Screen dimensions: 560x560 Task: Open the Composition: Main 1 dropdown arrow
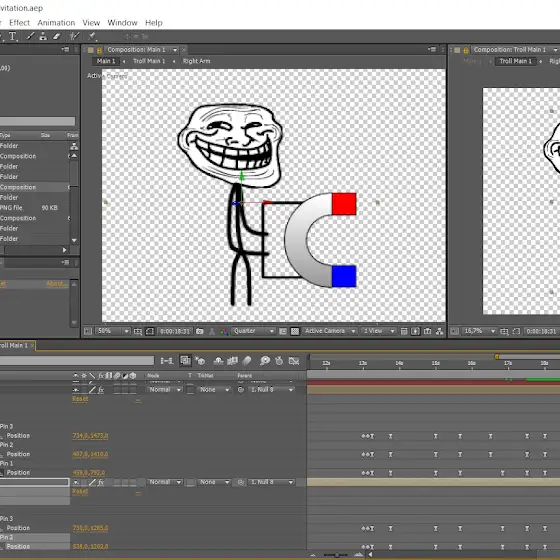point(175,50)
